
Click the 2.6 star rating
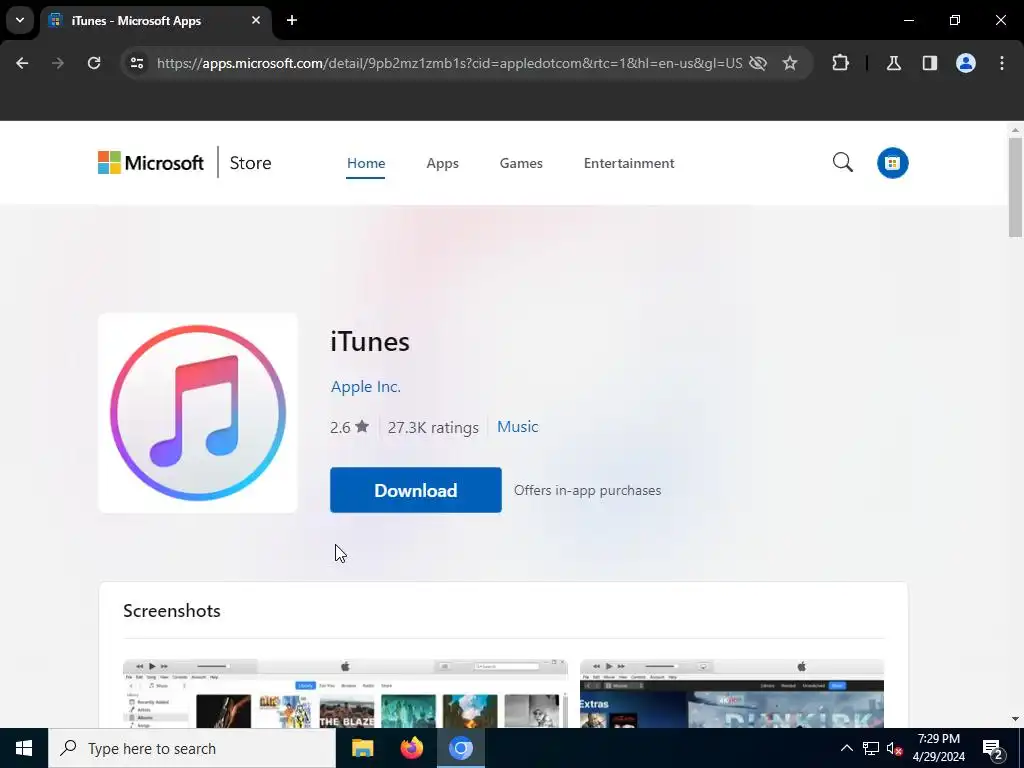click(349, 427)
